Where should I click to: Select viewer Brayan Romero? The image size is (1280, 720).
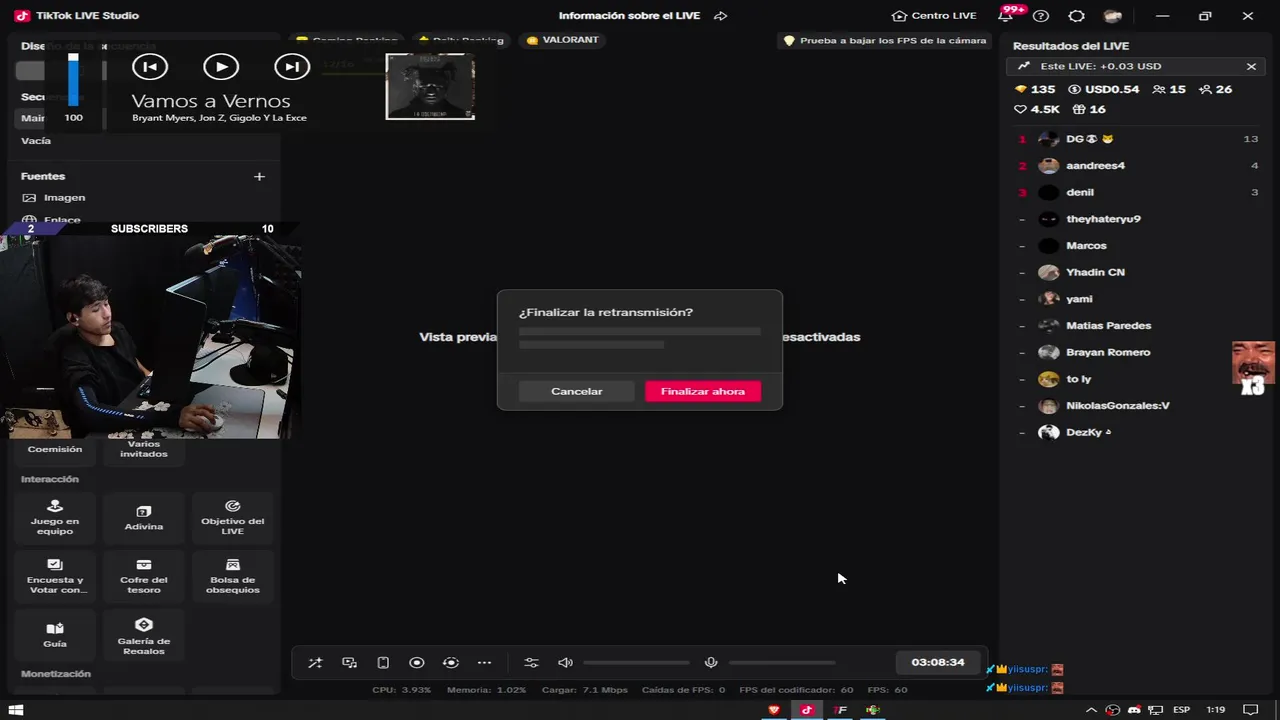click(1138, 352)
